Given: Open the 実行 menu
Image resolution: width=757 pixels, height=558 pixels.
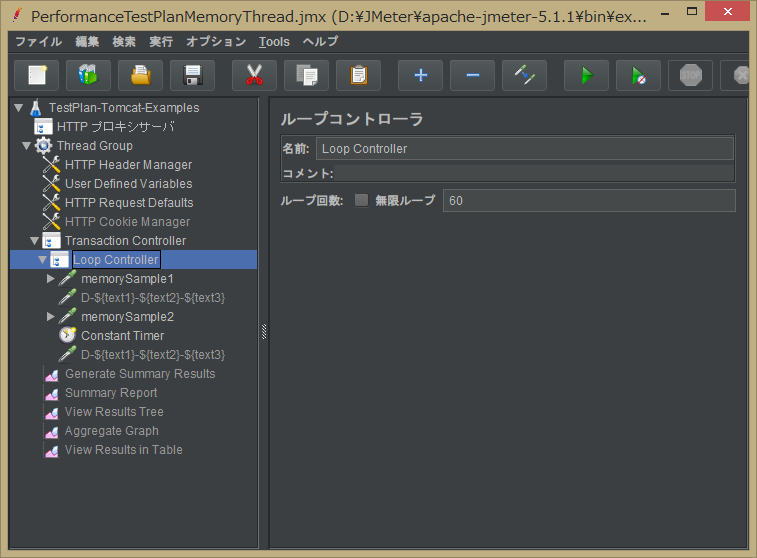Looking at the screenshot, I should [x=161, y=42].
